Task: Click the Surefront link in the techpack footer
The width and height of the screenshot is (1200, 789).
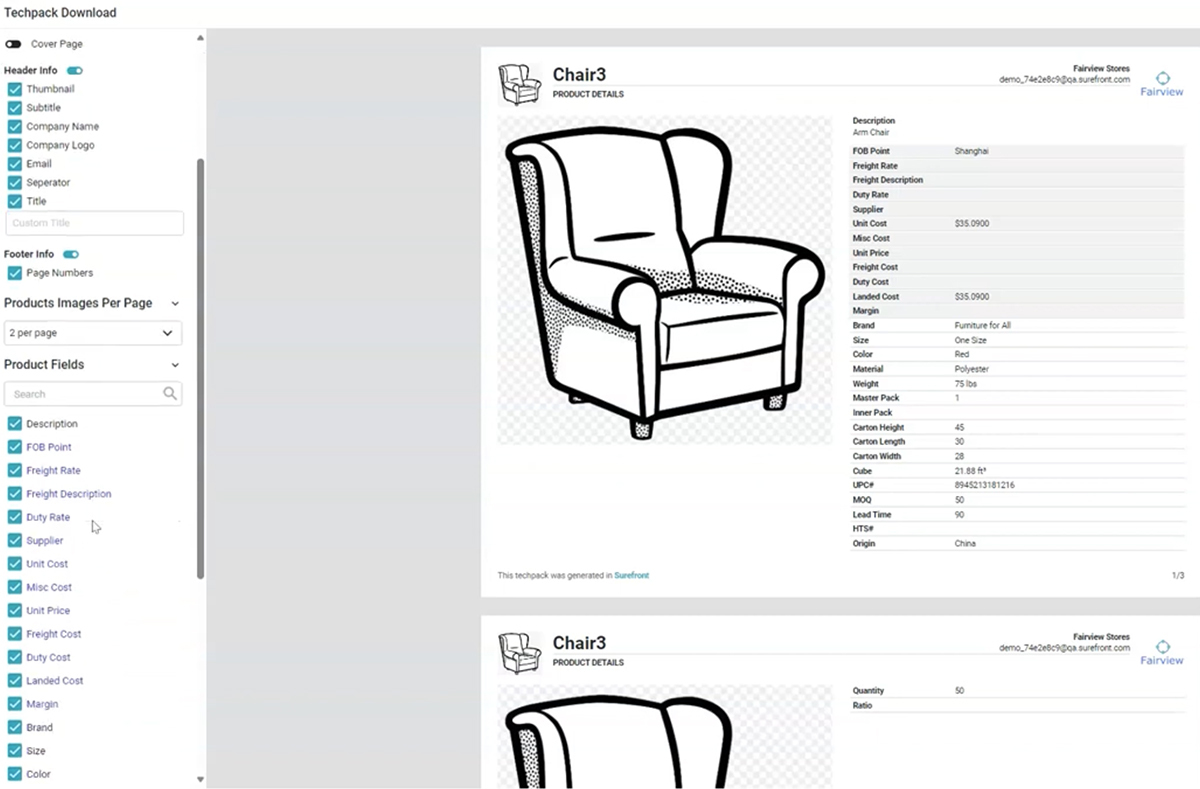Action: tap(631, 575)
